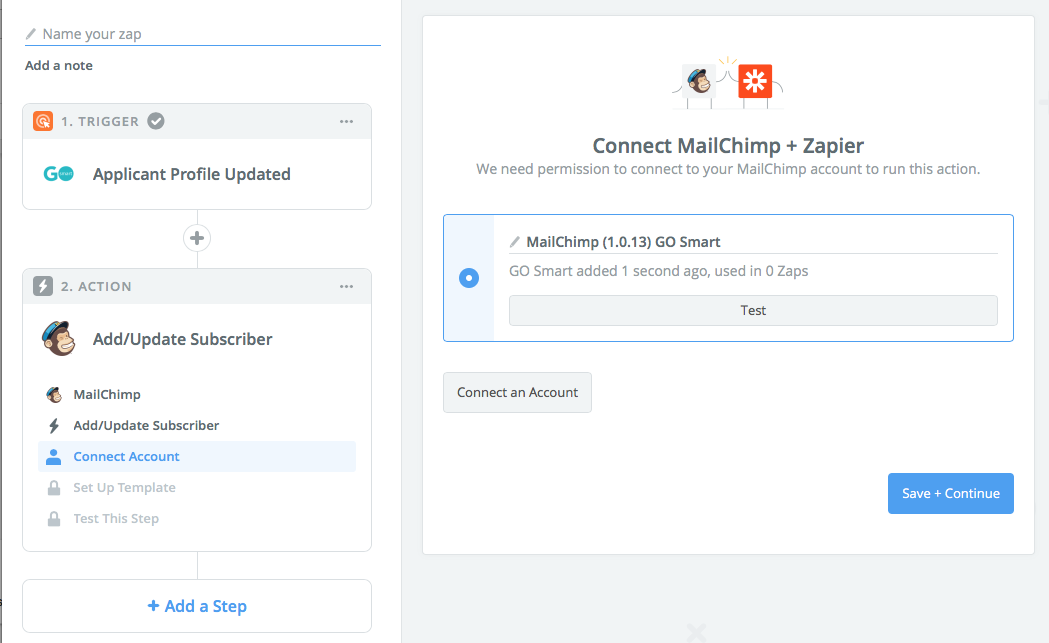The image size is (1049, 643).
Task: Click the Add a note link
Action: point(59,66)
